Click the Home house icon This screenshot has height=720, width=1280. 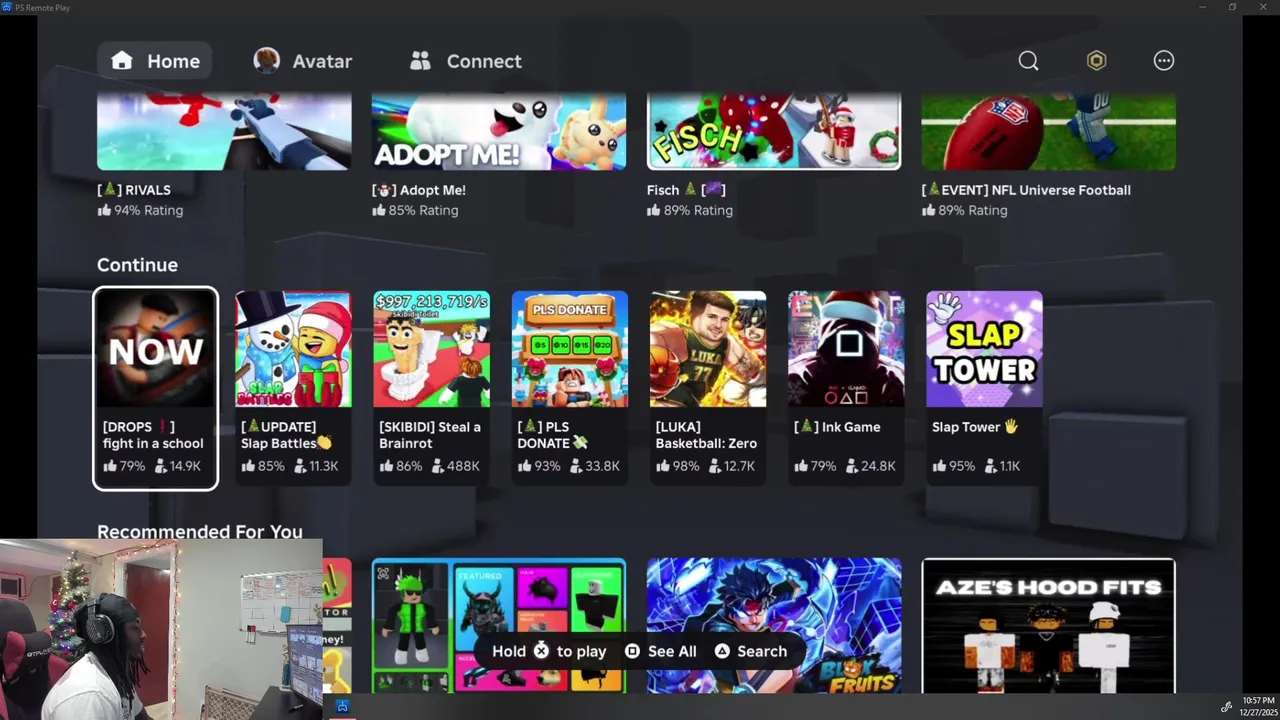[122, 61]
